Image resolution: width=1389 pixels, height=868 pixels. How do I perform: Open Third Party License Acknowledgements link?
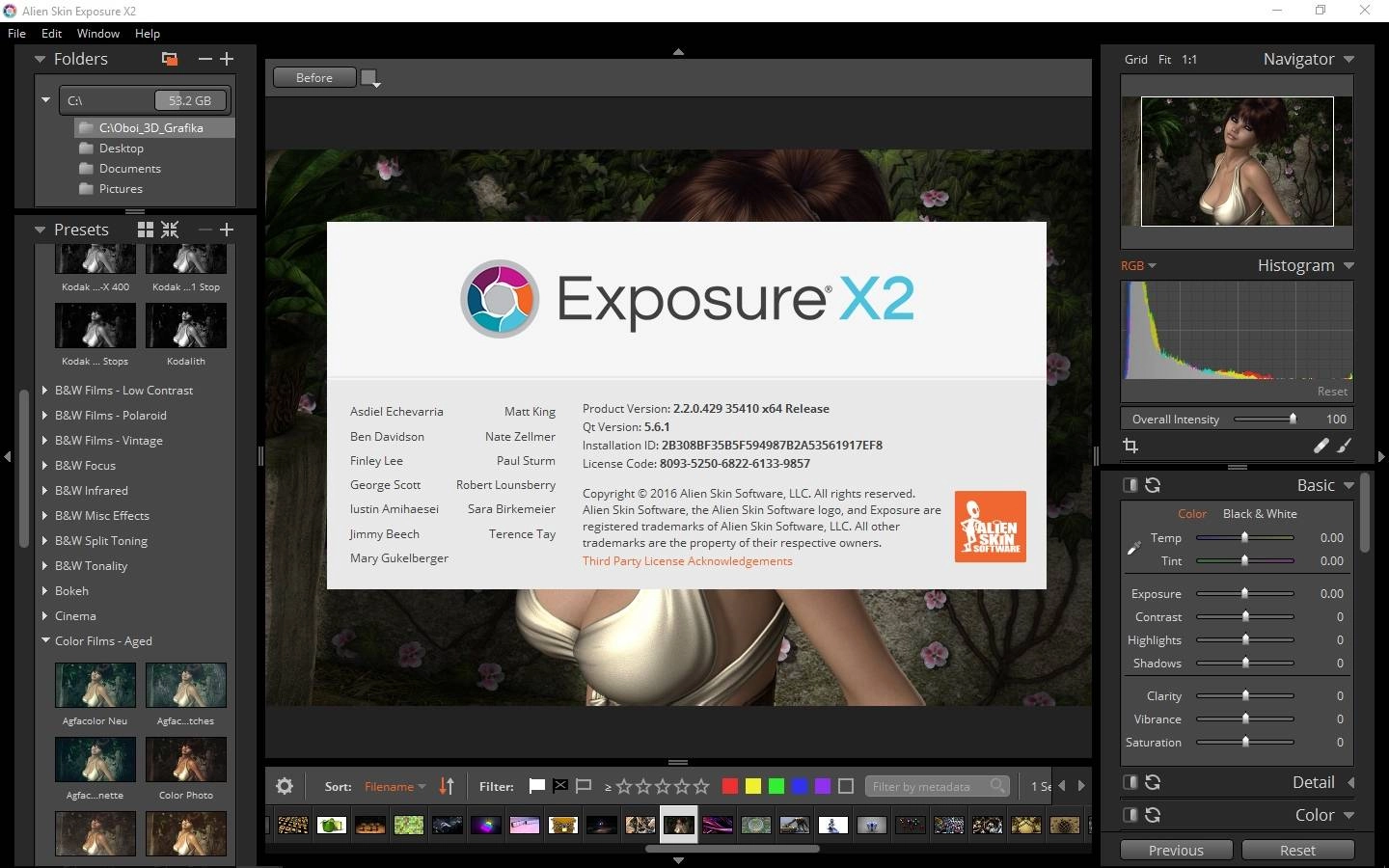click(688, 561)
